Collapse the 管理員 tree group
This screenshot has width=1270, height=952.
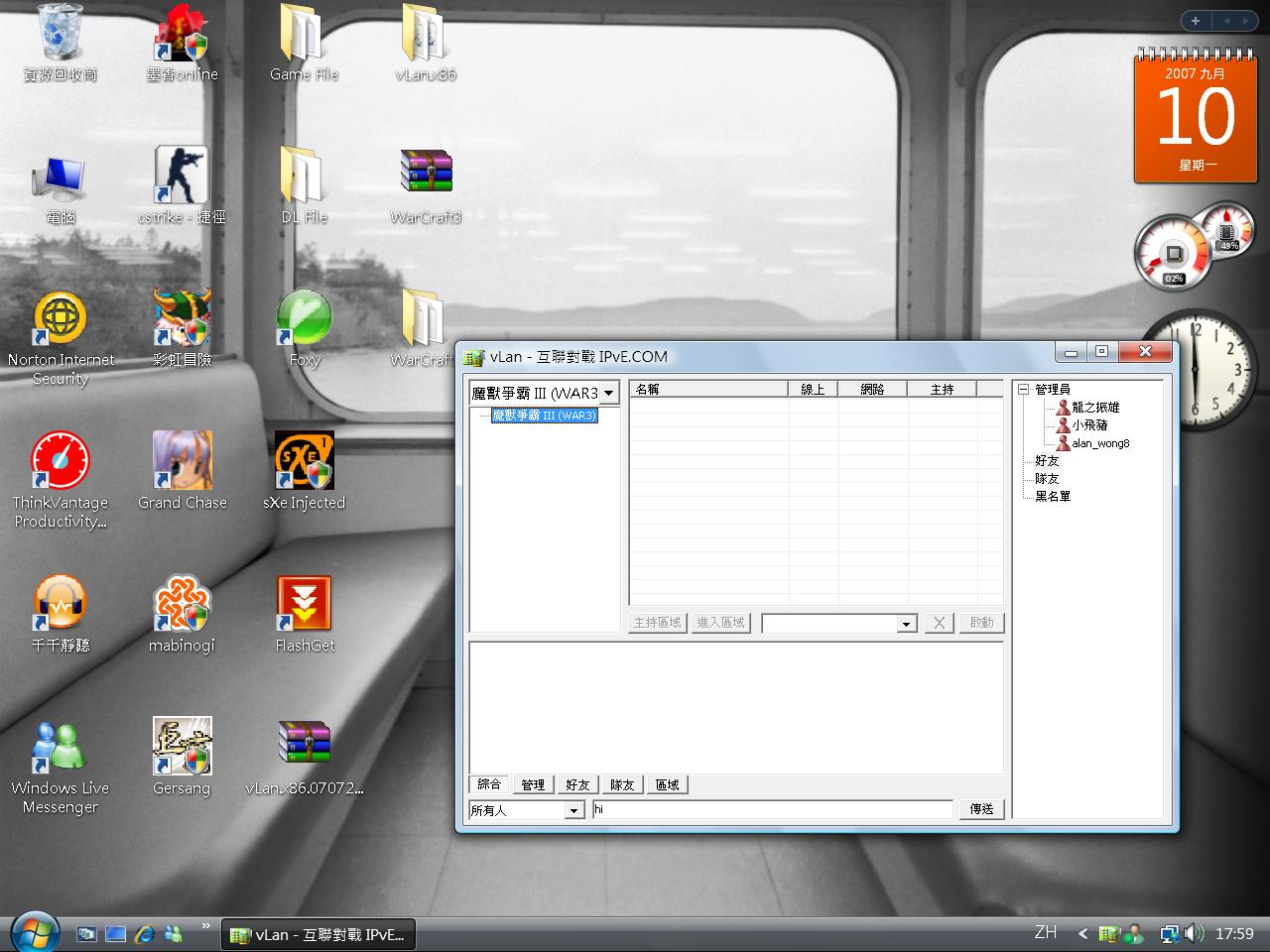point(1023,390)
